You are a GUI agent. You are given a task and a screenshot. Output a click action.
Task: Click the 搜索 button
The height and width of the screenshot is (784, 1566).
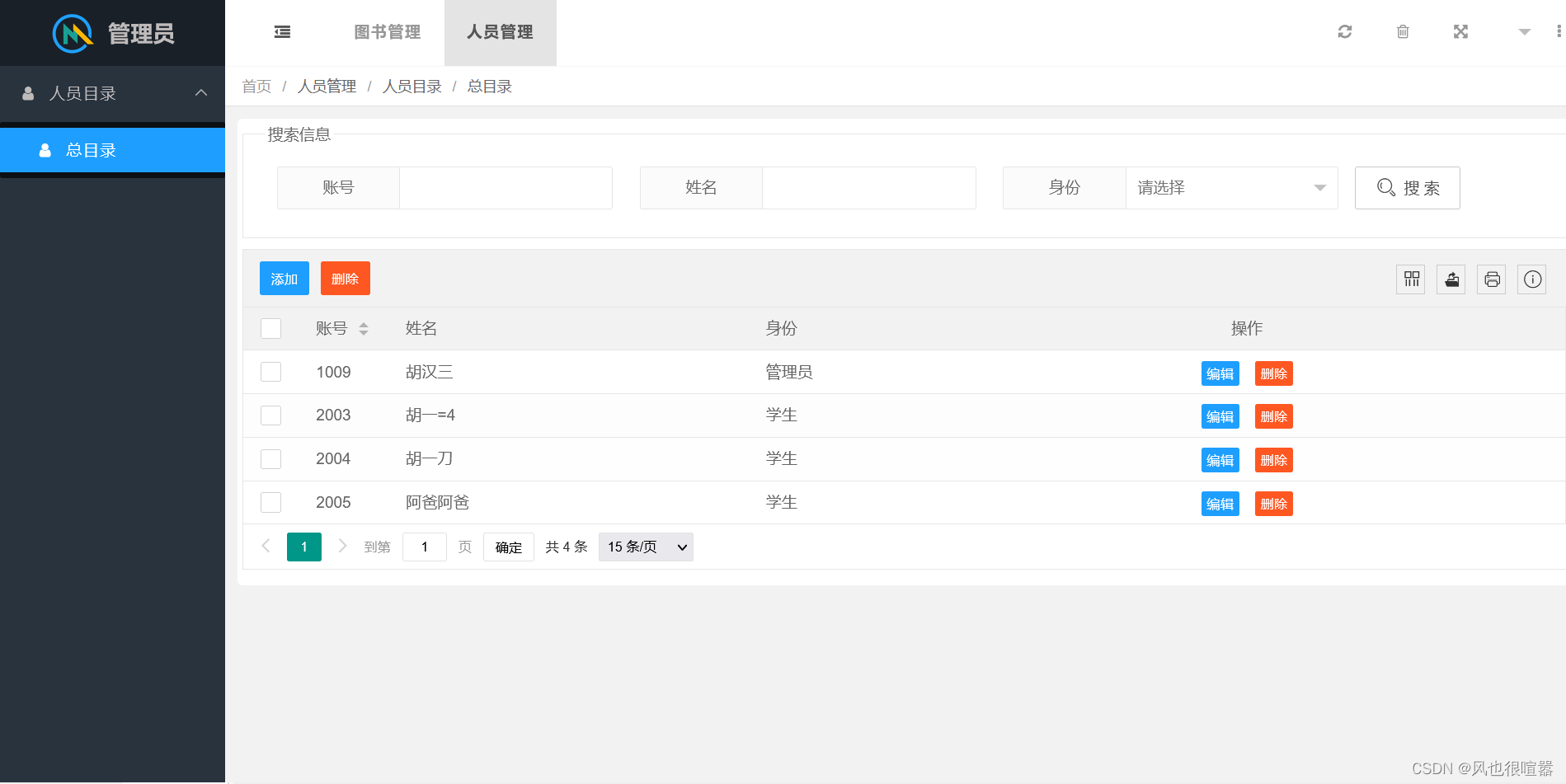pyautogui.click(x=1407, y=188)
